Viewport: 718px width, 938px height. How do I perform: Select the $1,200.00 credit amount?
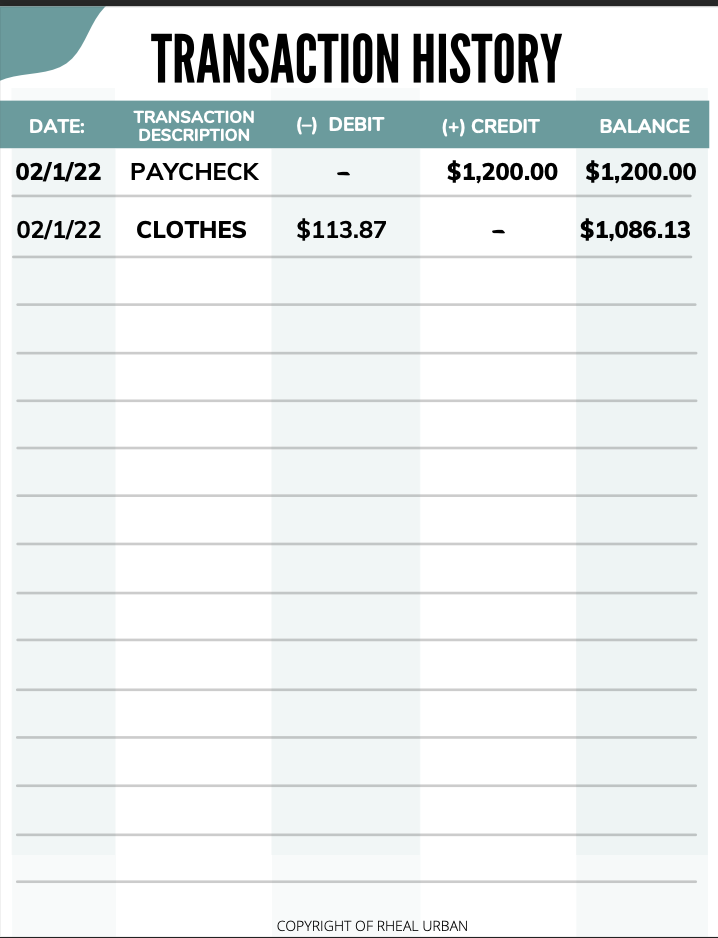click(x=502, y=172)
